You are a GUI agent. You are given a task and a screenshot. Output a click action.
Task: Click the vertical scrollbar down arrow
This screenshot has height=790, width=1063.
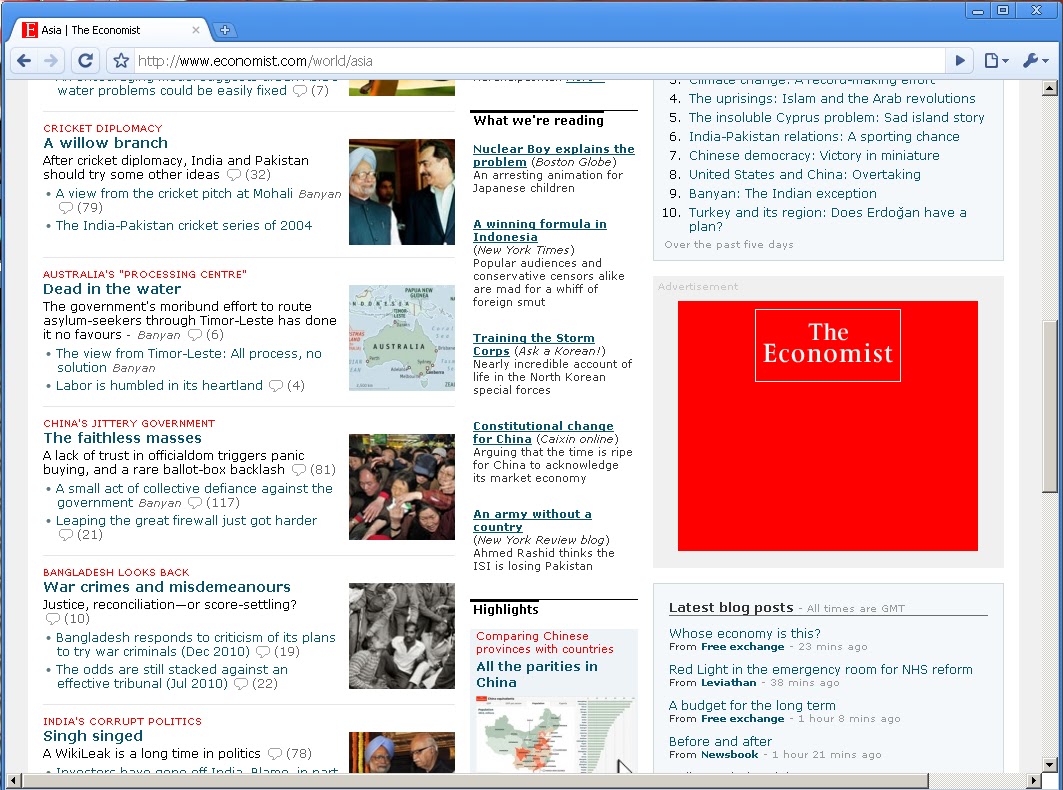coord(1049,765)
